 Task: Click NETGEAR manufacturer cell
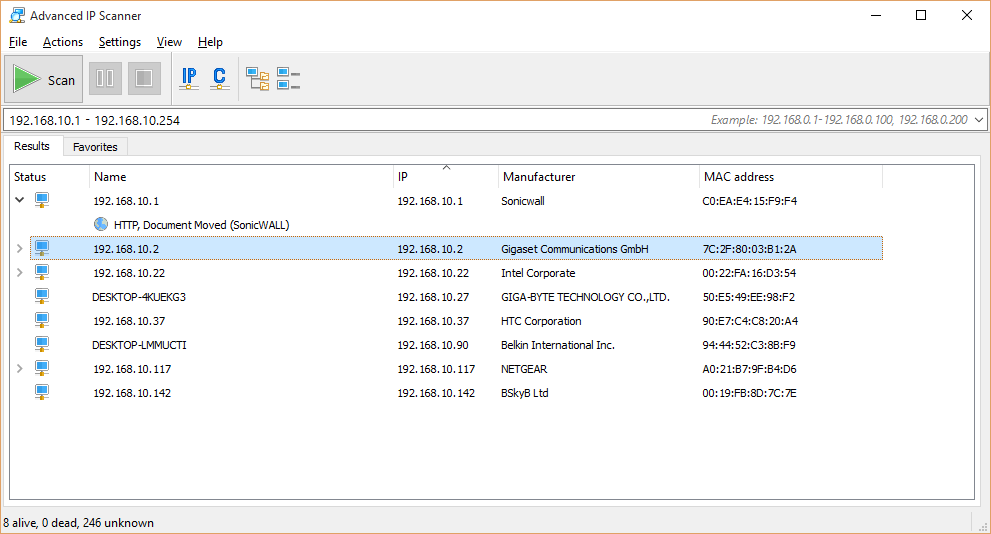pos(524,369)
